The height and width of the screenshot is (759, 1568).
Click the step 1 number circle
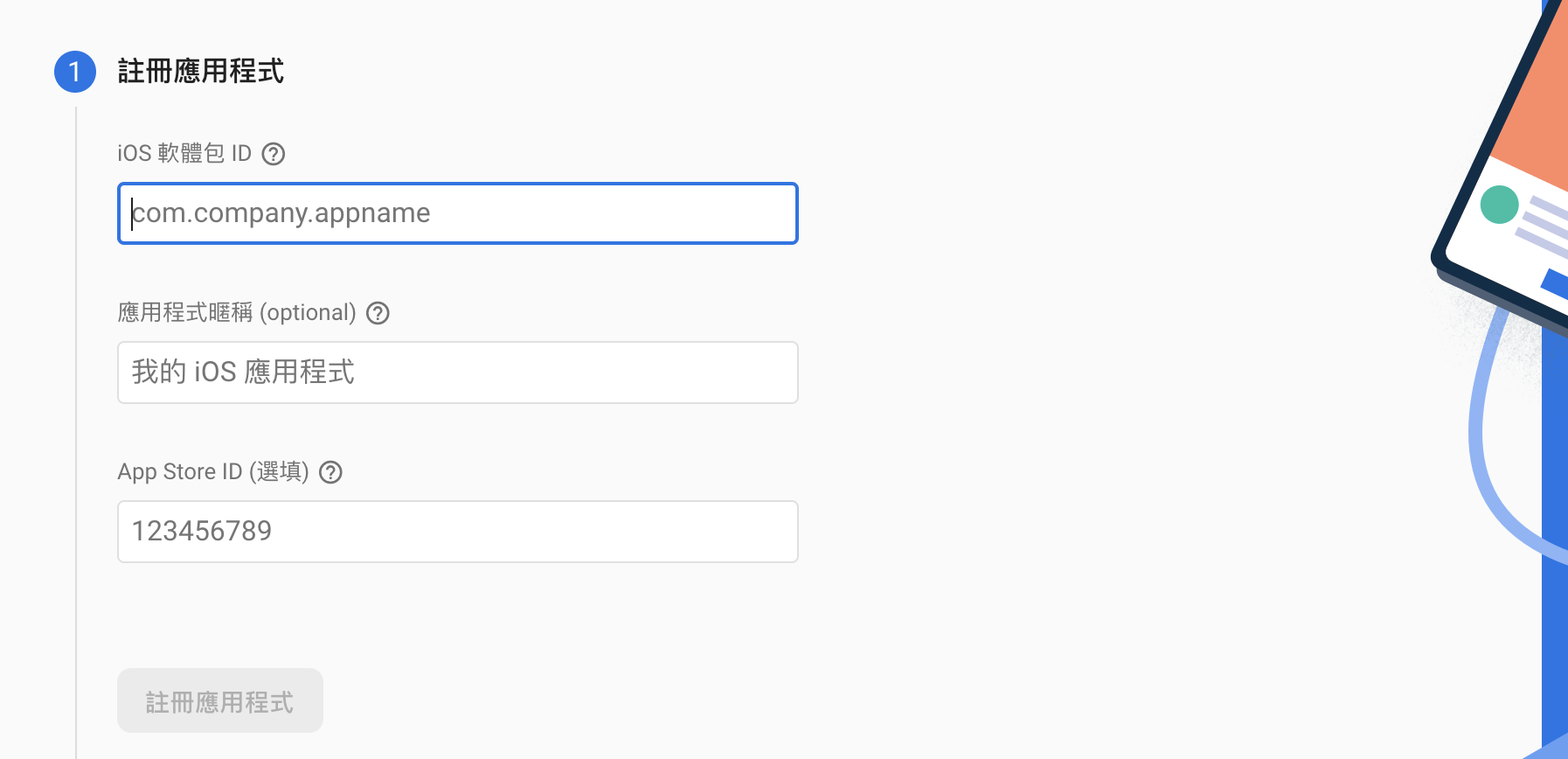click(75, 72)
